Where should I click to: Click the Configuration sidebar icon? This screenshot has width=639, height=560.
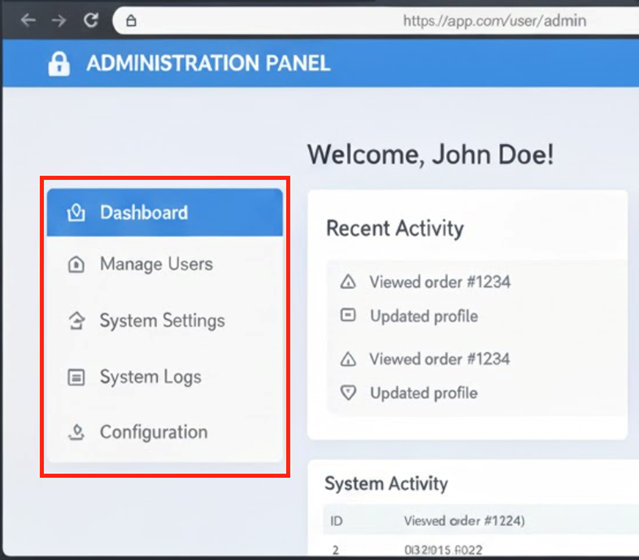coord(75,433)
